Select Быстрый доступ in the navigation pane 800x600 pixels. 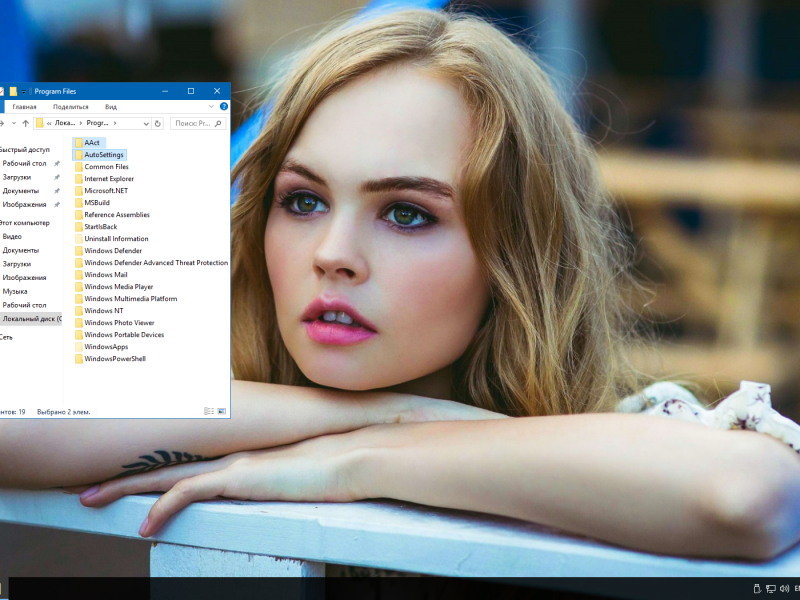[24, 149]
